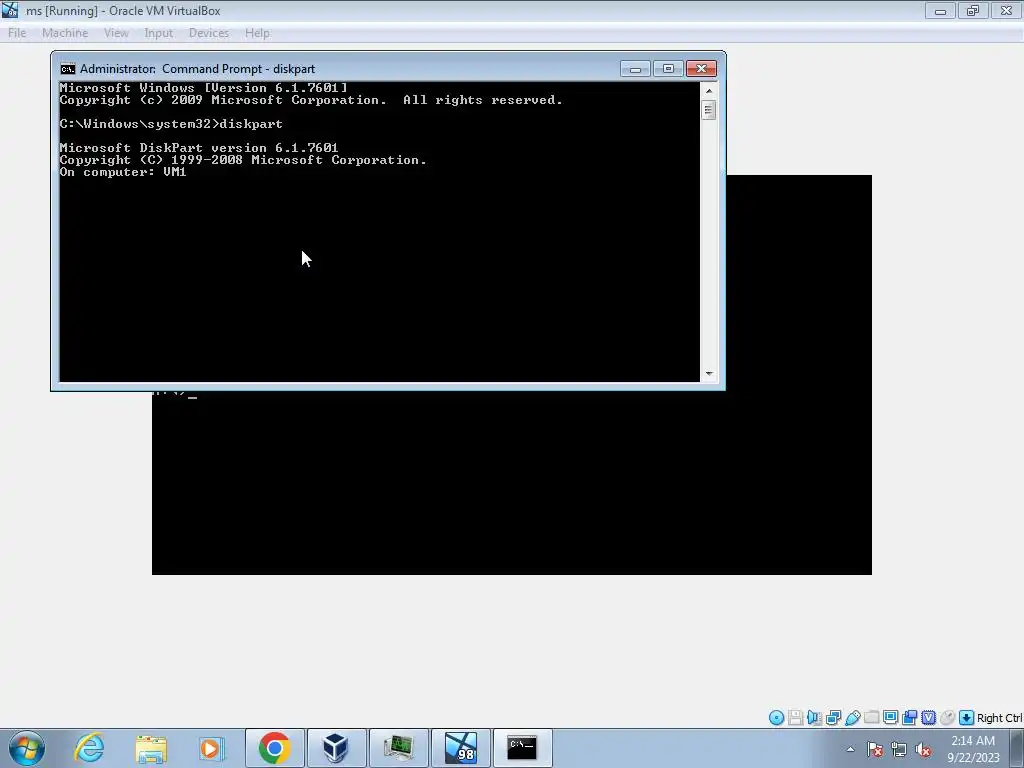This screenshot has width=1024, height=768.
Task: Switch to Command Prompt taskbar button
Action: [522, 748]
